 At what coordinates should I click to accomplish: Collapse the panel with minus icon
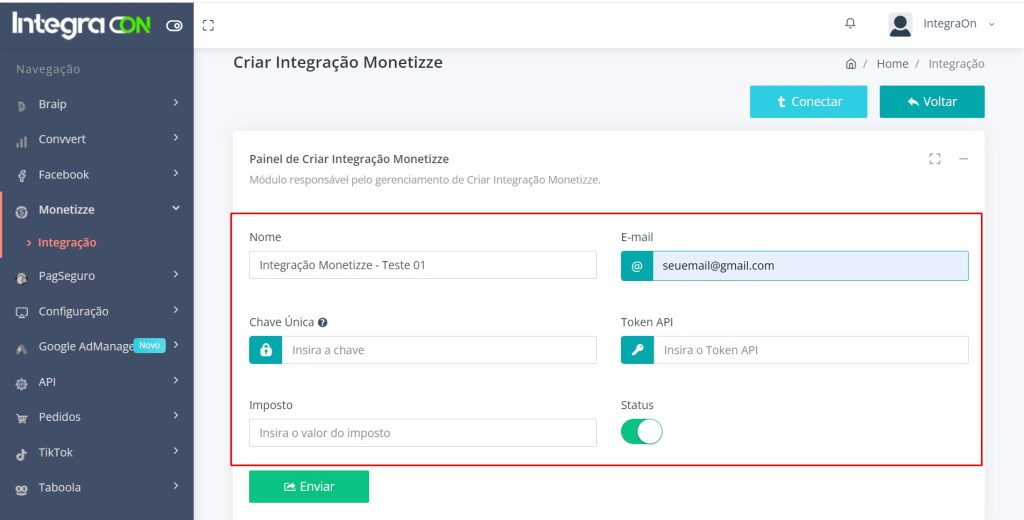click(964, 158)
